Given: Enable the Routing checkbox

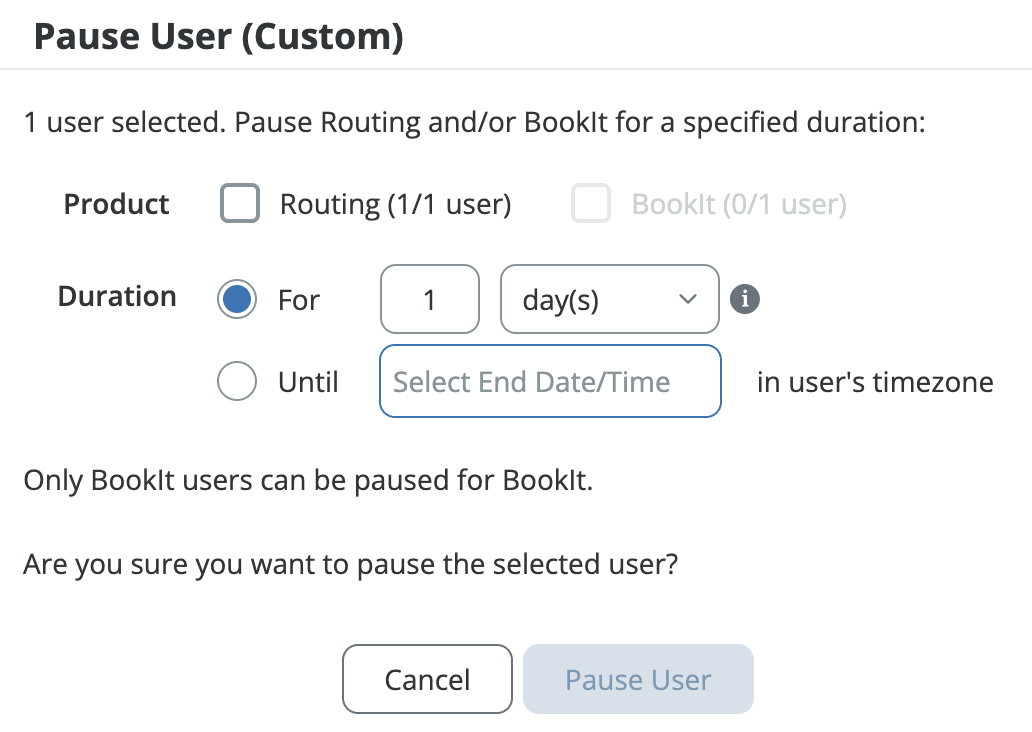Looking at the screenshot, I should [x=240, y=204].
